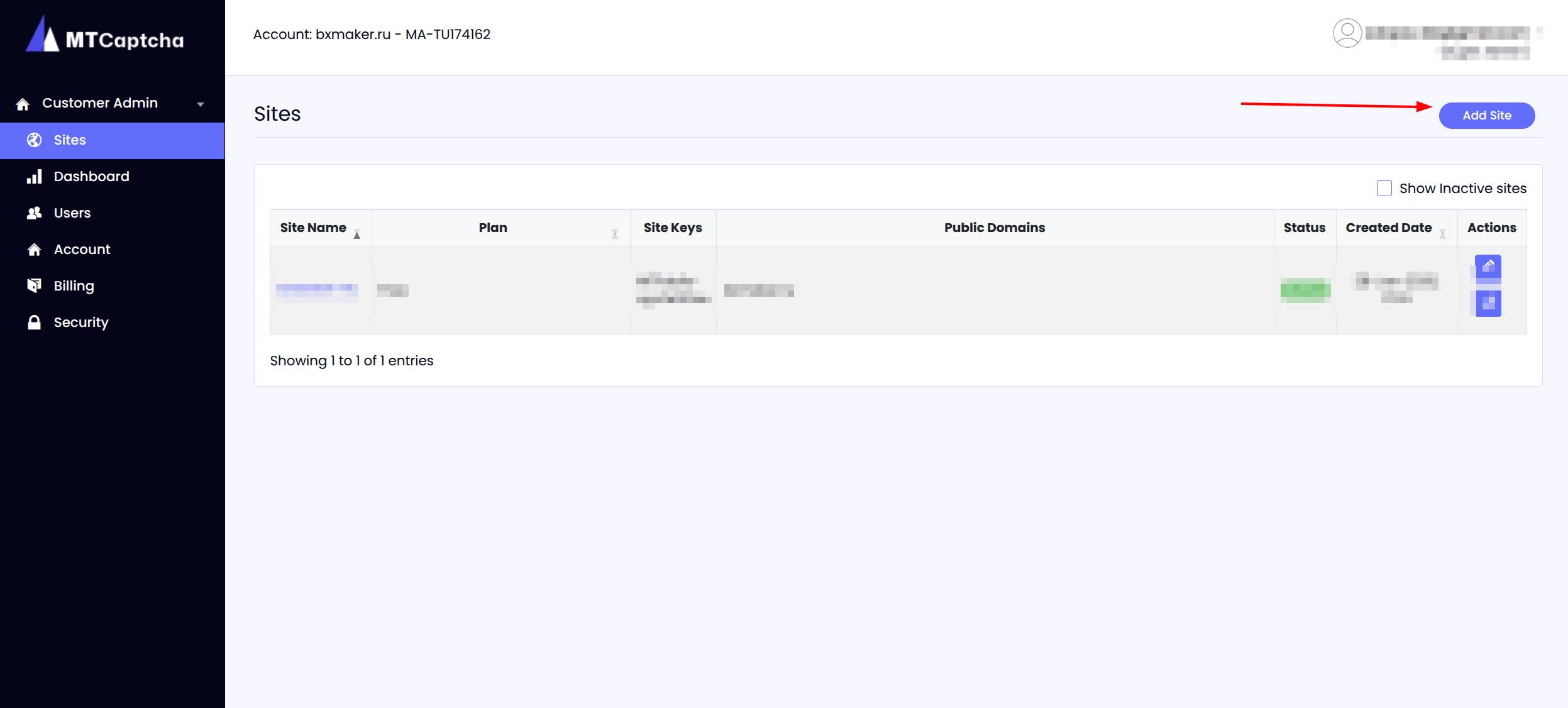
Task: Sort table by Site Name column arrow
Action: (x=356, y=234)
